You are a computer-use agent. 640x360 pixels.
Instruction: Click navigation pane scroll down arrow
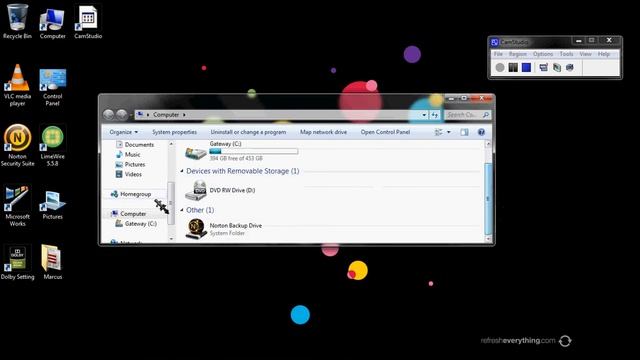click(171, 238)
